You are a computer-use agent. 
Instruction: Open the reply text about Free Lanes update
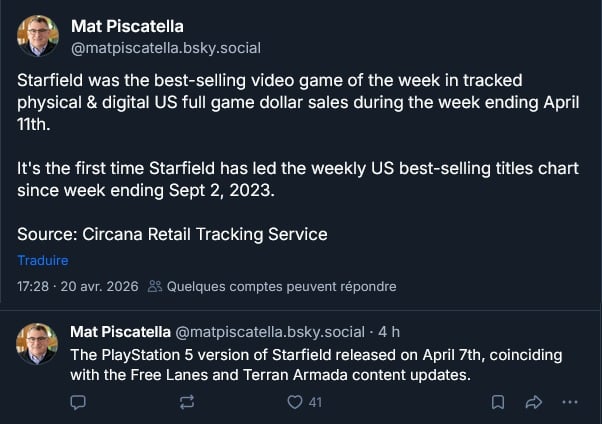pos(316,365)
